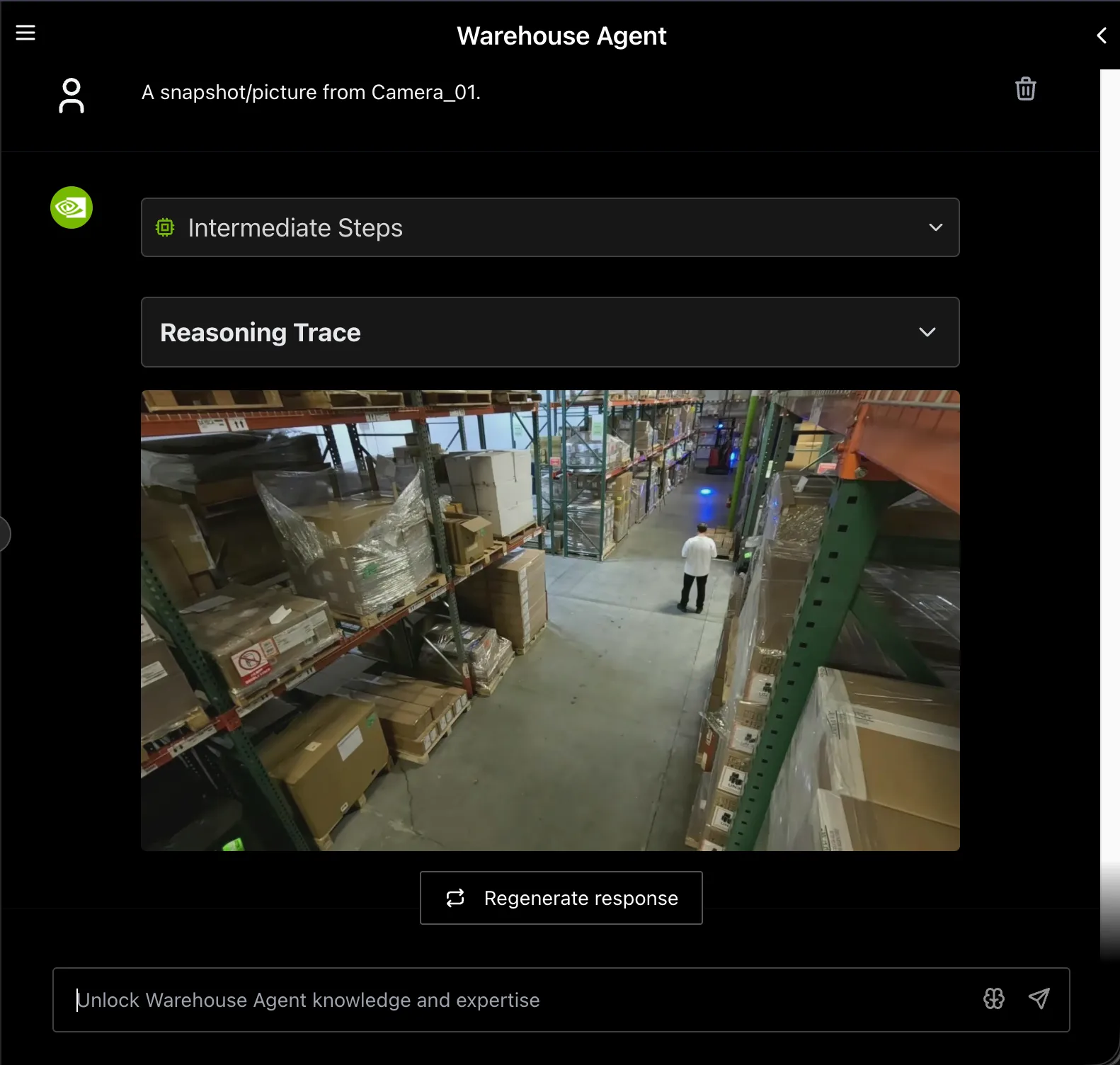Click the NVIDIA agent avatar
Image resolution: width=1120 pixels, height=1065 pixels.
(x=72, y=207)
